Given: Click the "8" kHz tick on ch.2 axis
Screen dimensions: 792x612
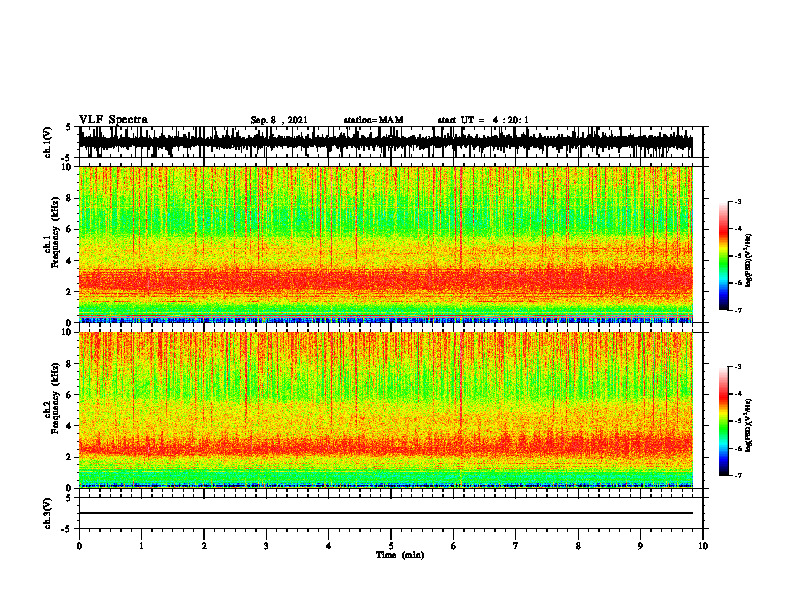Looking at the screenshot, I should (69, 364).
